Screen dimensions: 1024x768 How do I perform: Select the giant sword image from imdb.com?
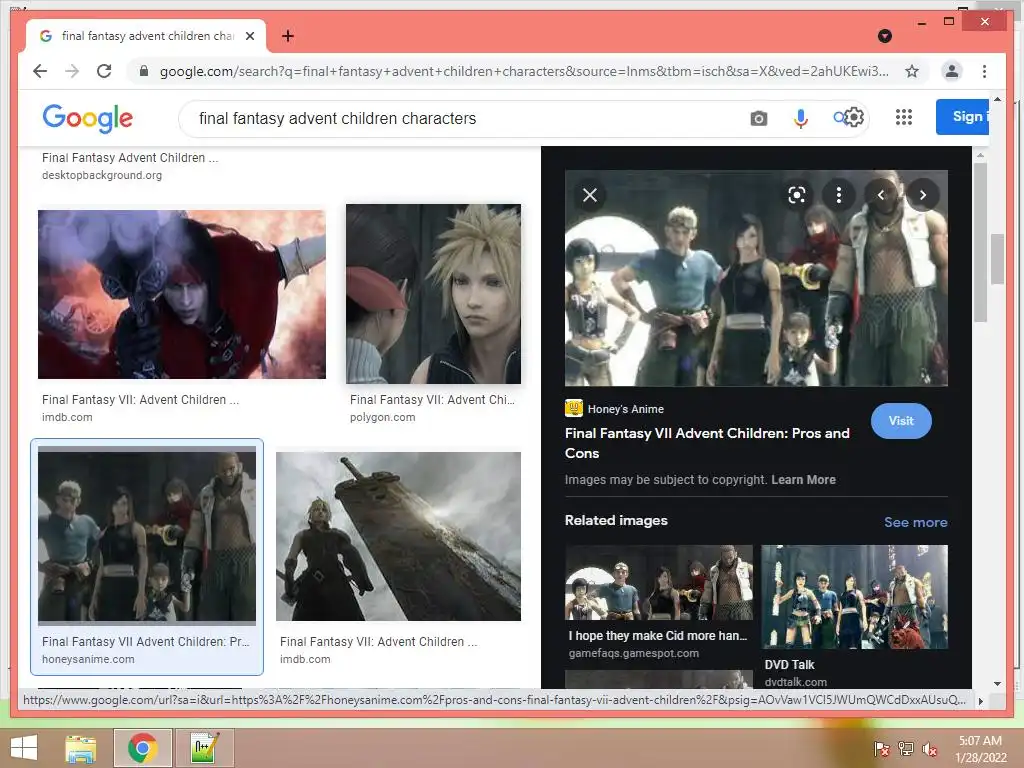398,536
